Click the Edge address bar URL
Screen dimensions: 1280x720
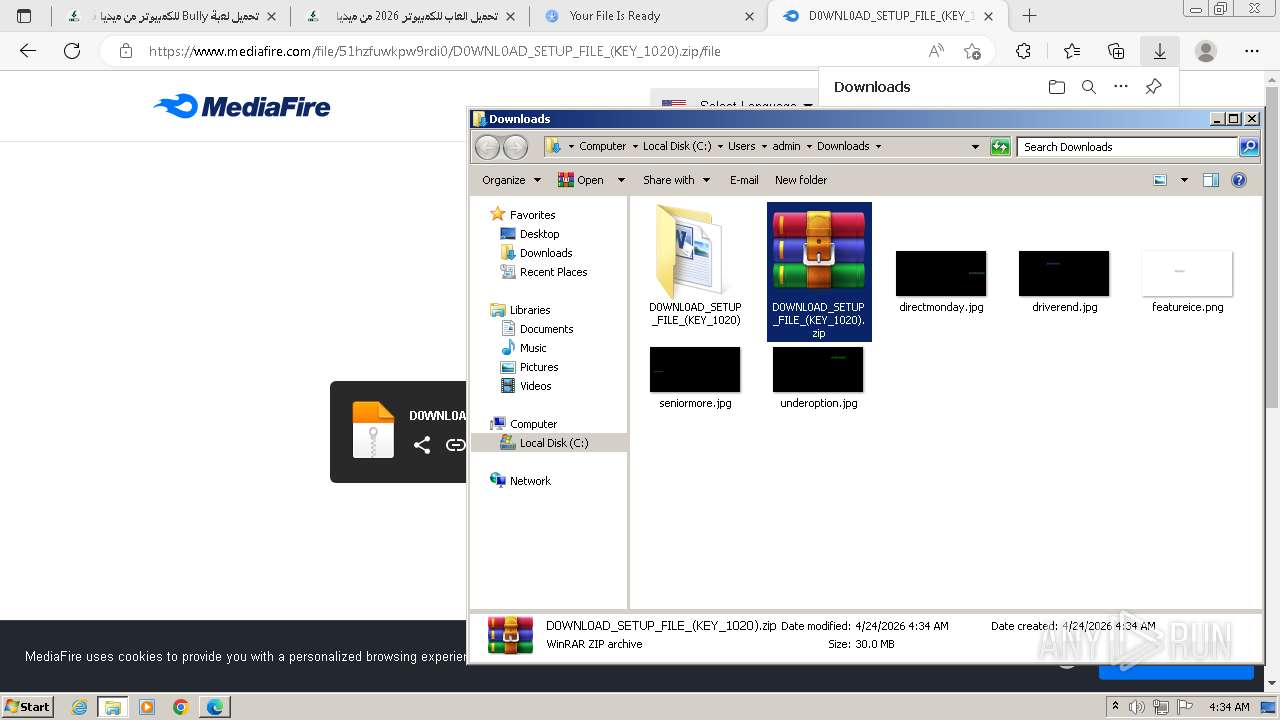click(434, 51)
